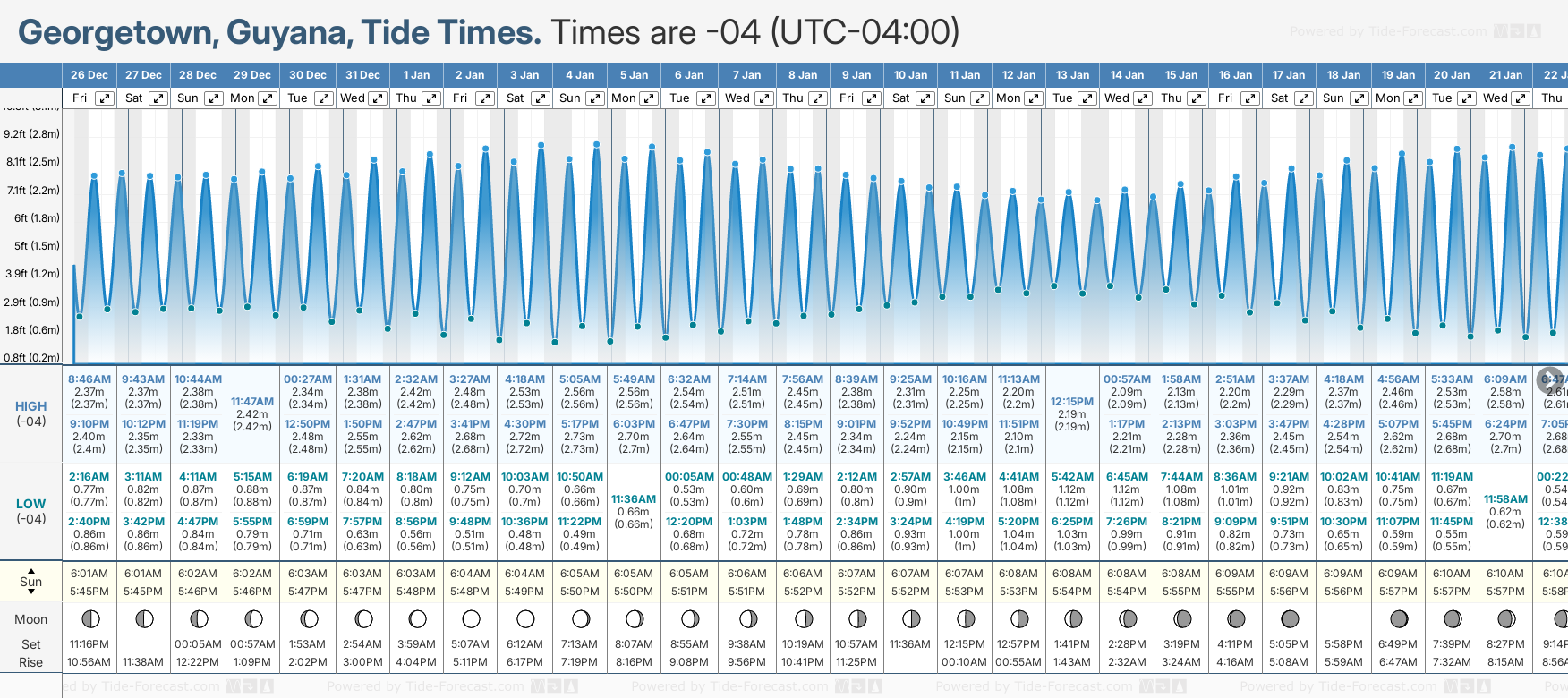This screenshot has height=698, width=1568.
Task: Click expand icon beside Sun 28 Dec
Action: click(214, 98)
